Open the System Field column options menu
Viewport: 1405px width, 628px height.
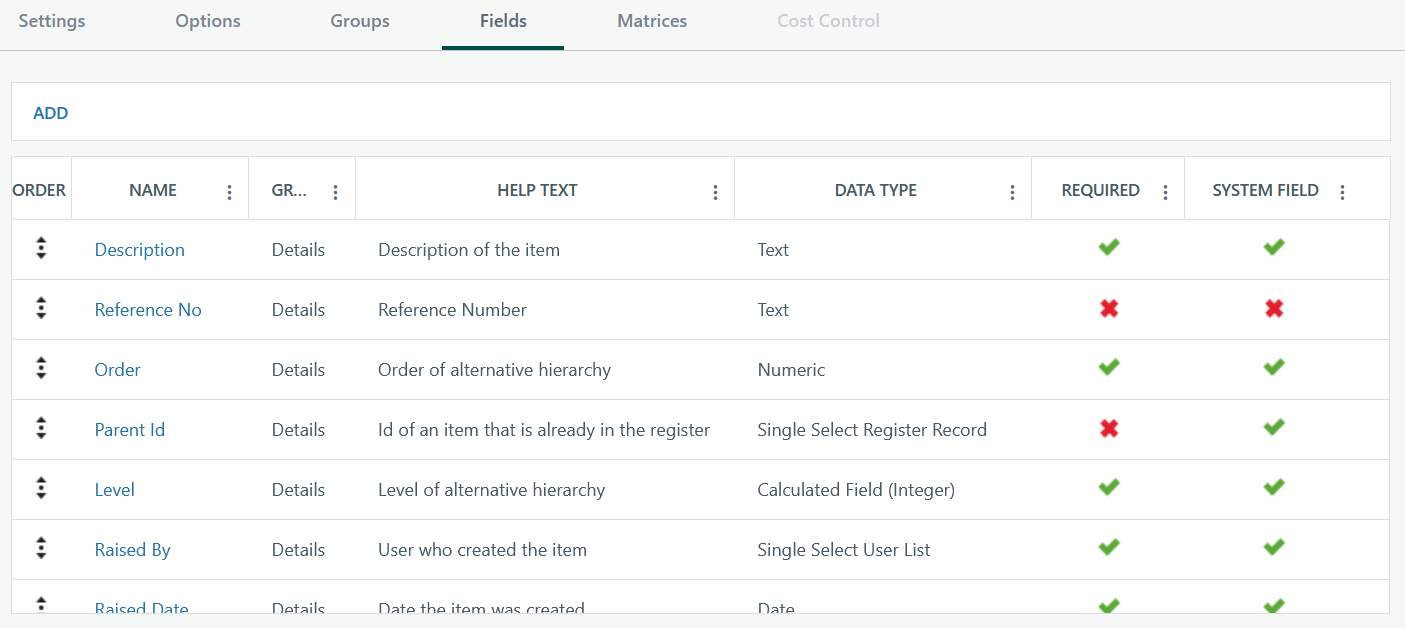(x=1342, y=192)
